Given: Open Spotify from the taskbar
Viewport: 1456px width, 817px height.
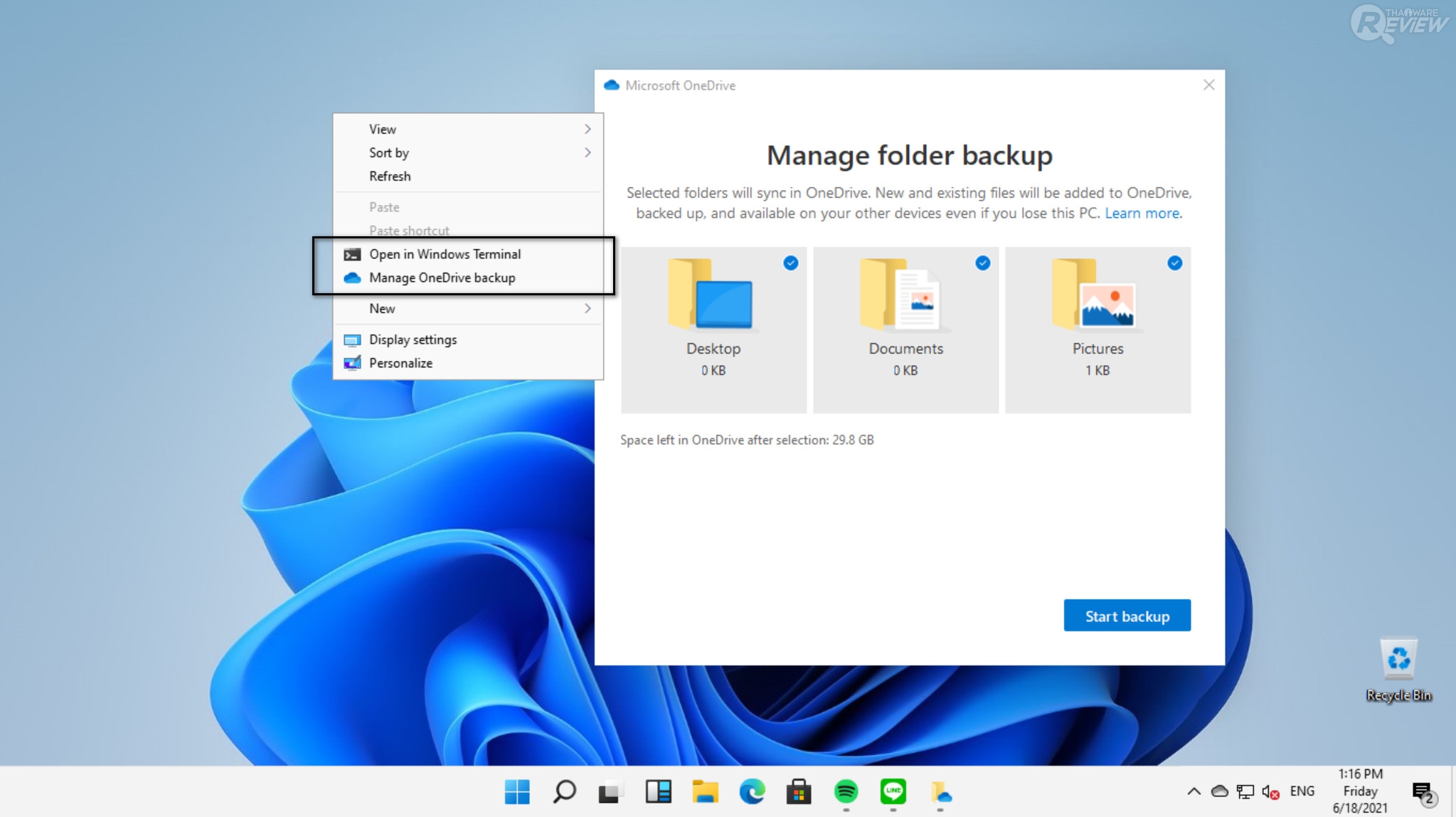Looking at the screenshot, I should click(846, 791).
